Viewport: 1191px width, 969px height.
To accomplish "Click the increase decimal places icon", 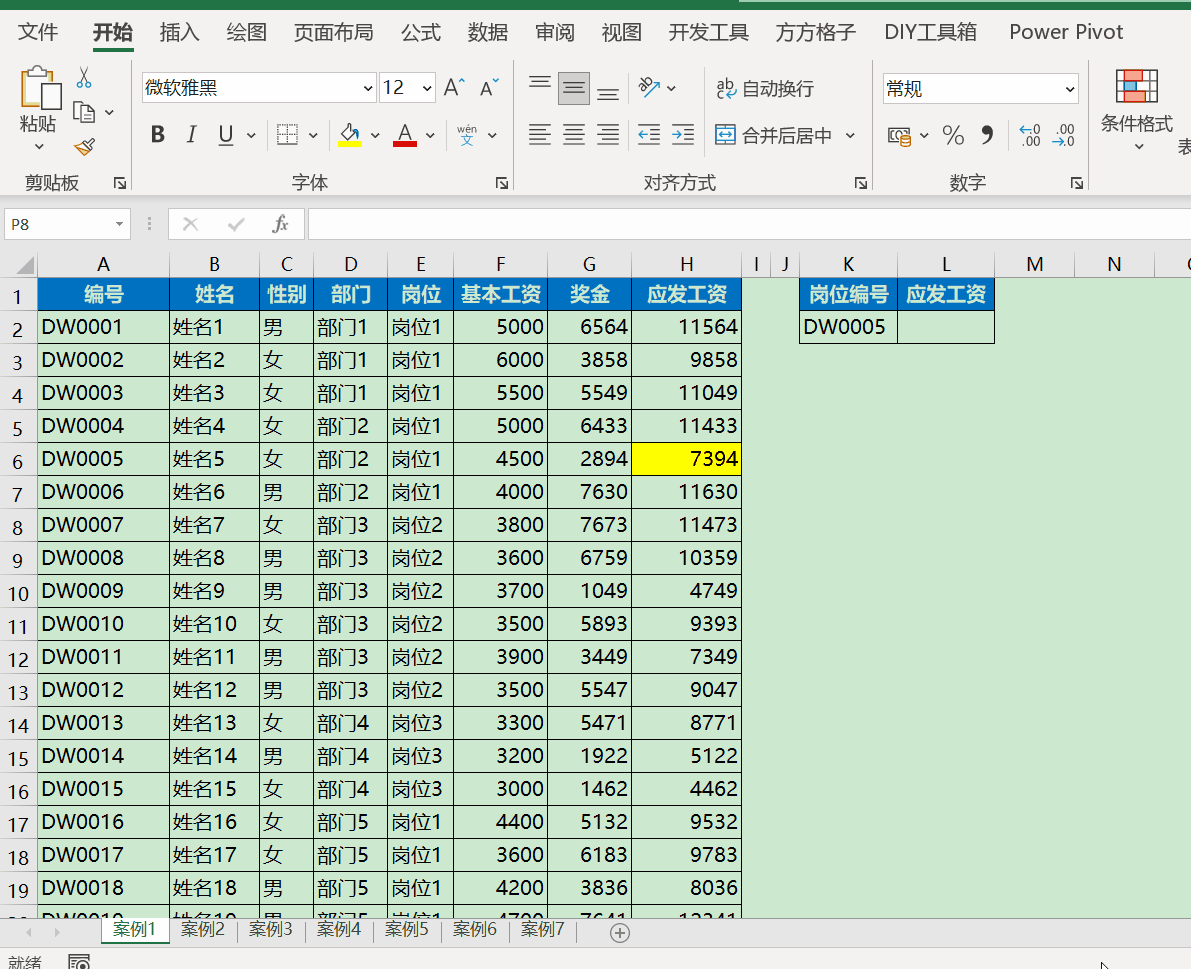I will pyautogui.click(x=1030, y=135).
